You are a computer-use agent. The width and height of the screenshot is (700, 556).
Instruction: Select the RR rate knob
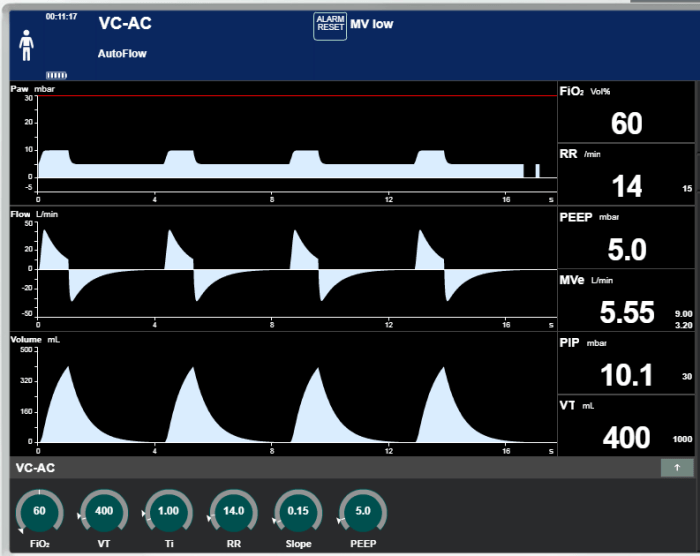[x=233, y=511]
